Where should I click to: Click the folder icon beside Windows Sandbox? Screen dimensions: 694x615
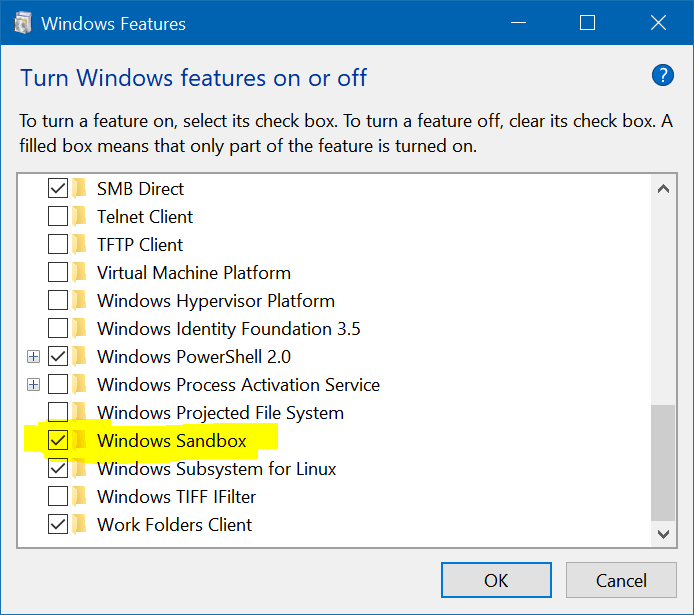pos(80,440)
